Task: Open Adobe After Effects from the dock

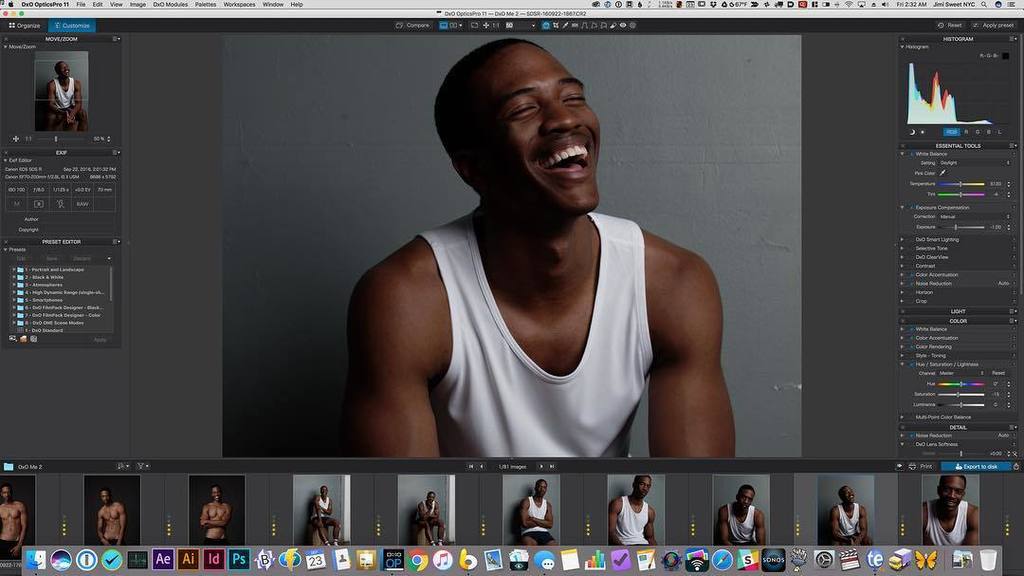Action: click(x=163, y=559)
